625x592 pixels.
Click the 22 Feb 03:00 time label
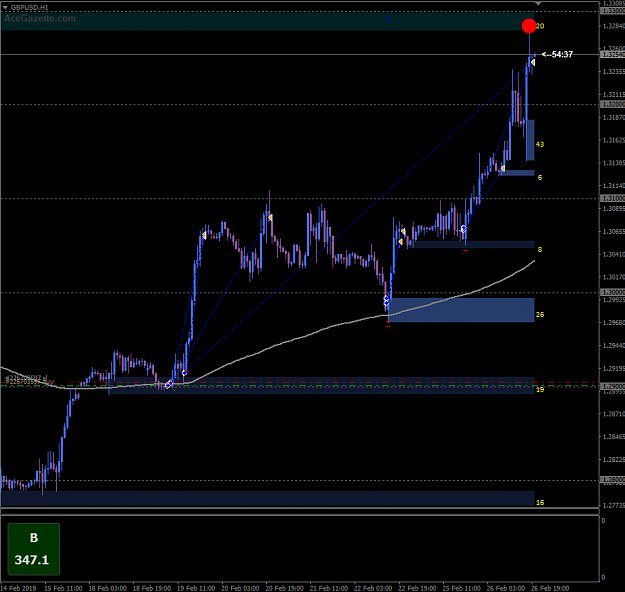[373, 588]
